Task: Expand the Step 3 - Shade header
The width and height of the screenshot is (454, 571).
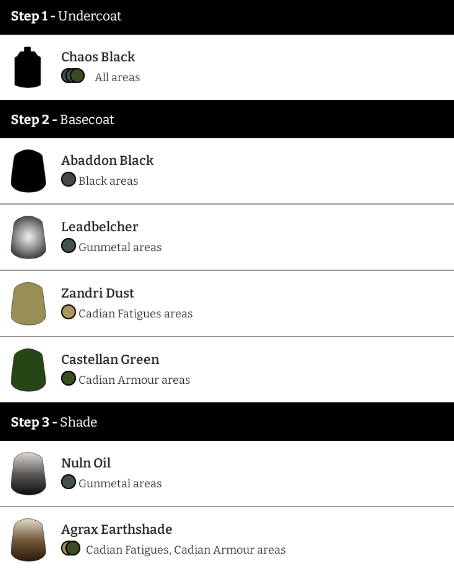Action: pos(227,422)
